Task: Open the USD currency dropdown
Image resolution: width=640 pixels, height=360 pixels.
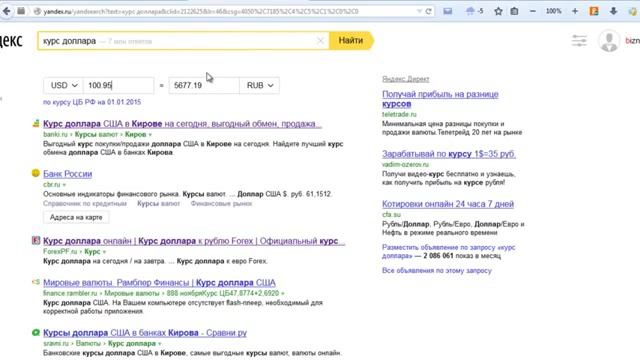Action: [63, 85]
